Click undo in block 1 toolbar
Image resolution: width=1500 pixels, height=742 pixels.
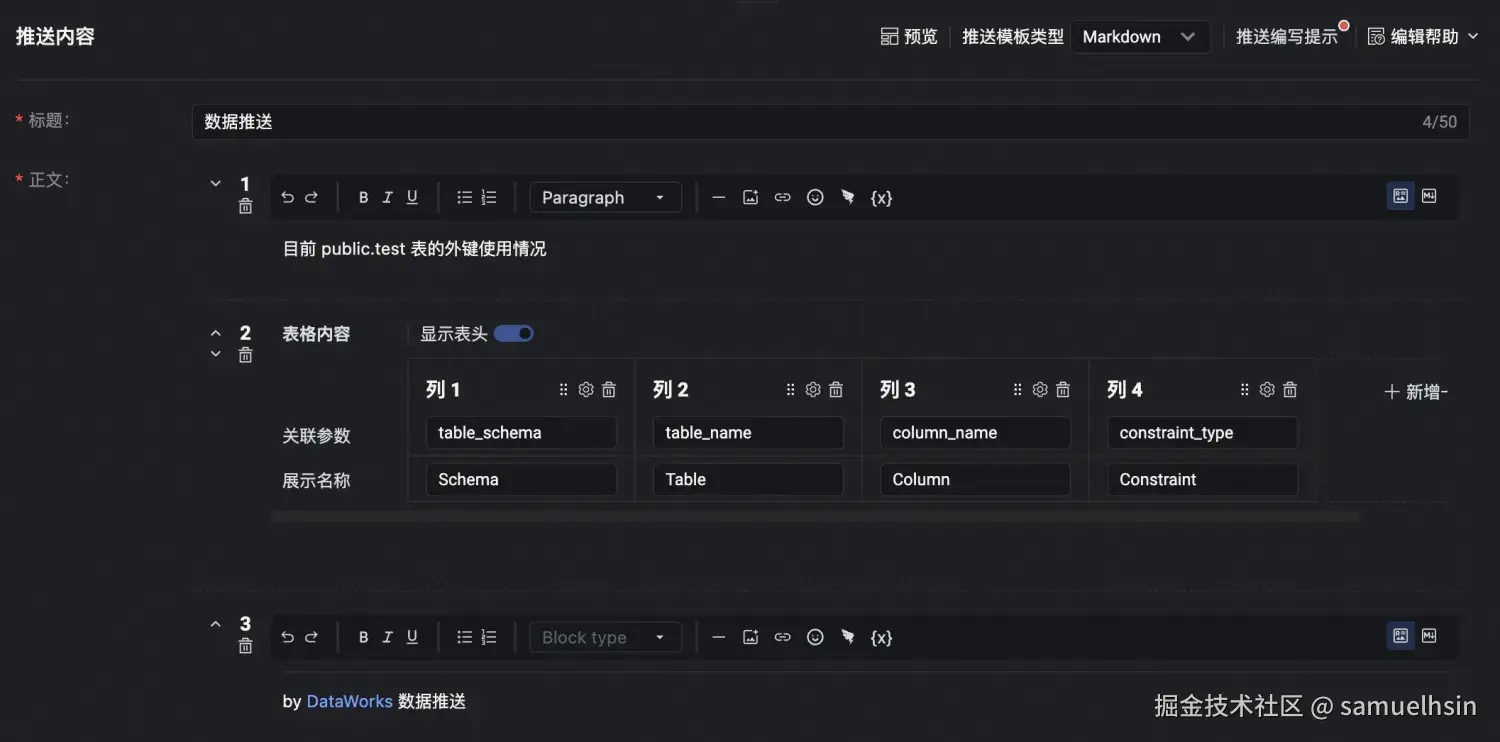[x=287, y=197]
